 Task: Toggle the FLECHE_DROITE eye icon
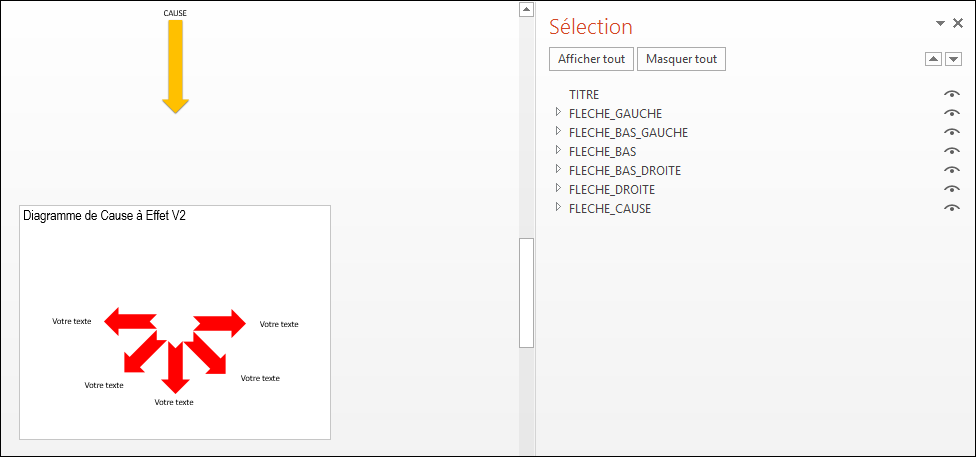952,189
